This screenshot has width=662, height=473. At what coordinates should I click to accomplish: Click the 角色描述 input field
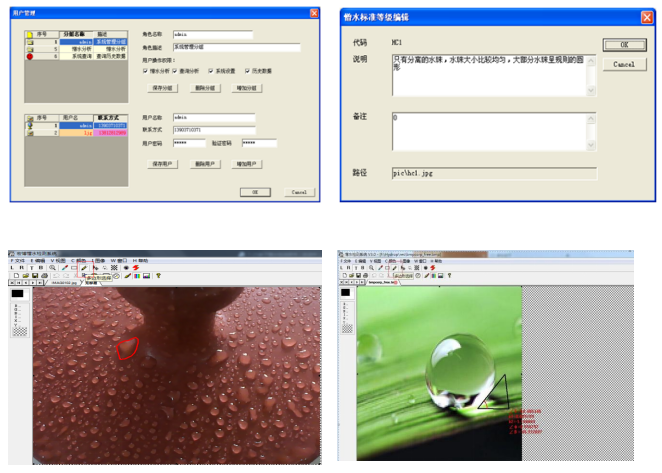[236, 47]
